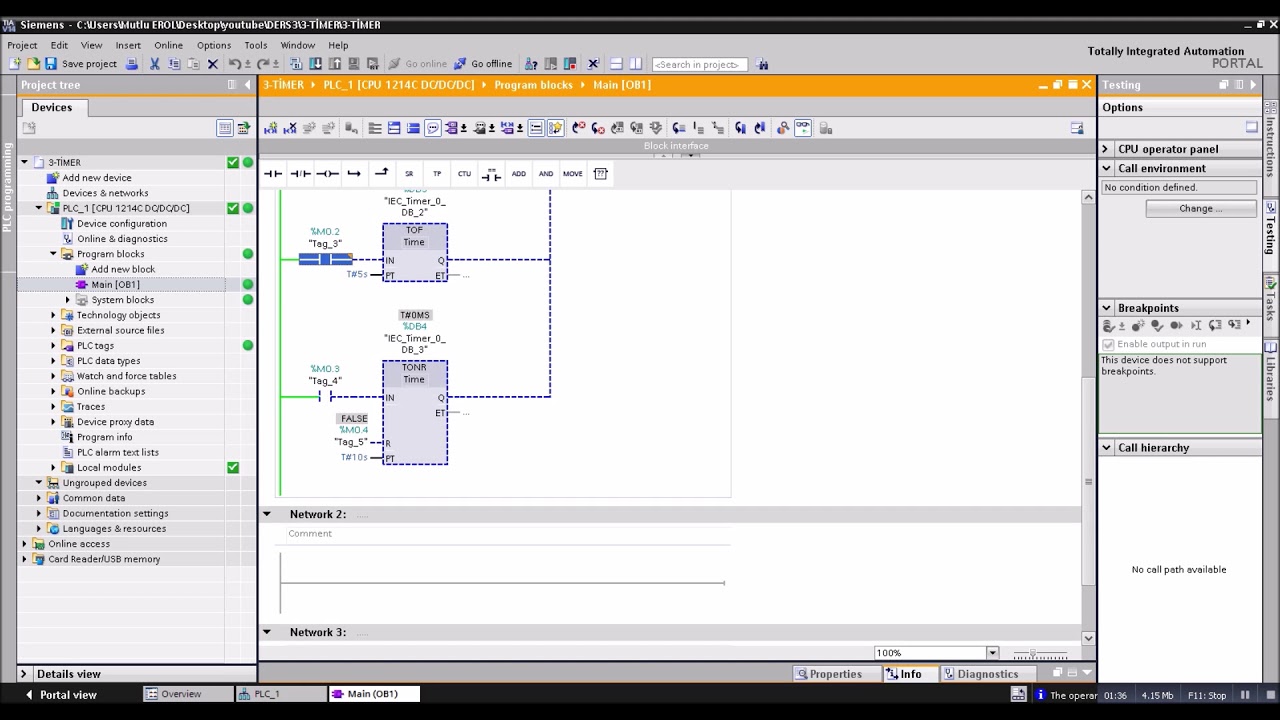Switch to the Diagnostics tab

[980, 674]
